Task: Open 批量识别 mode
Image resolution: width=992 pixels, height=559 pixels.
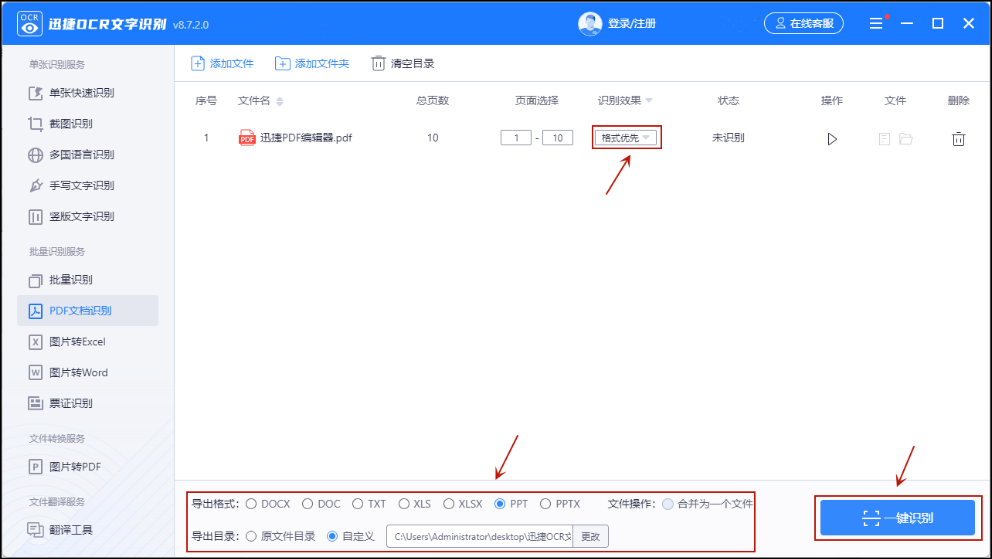Action: 71,280
